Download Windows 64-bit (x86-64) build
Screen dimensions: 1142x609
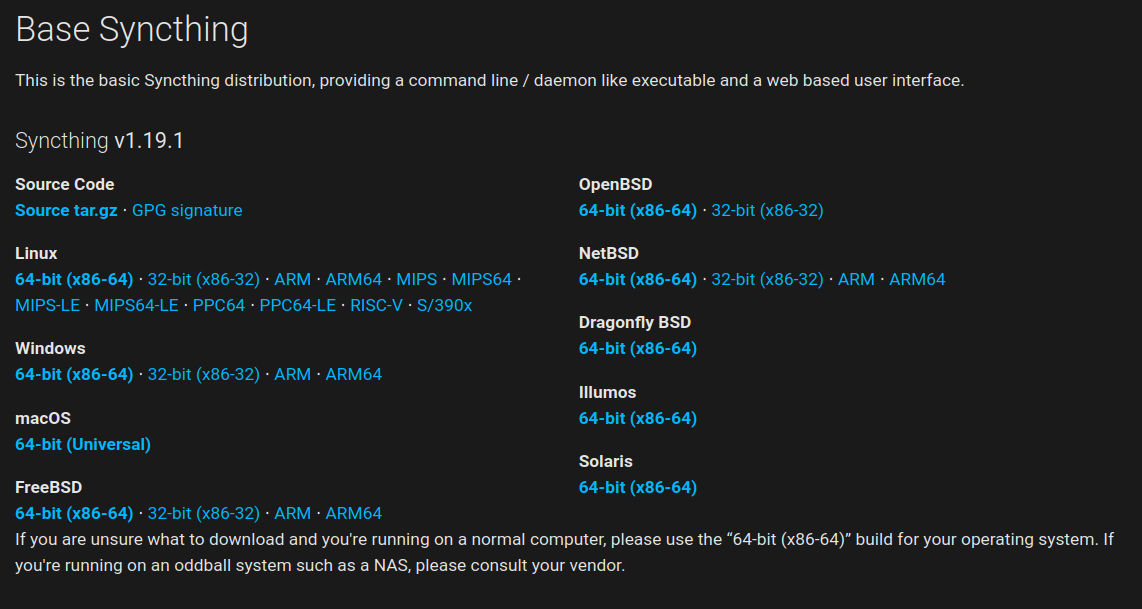[74, 374]
